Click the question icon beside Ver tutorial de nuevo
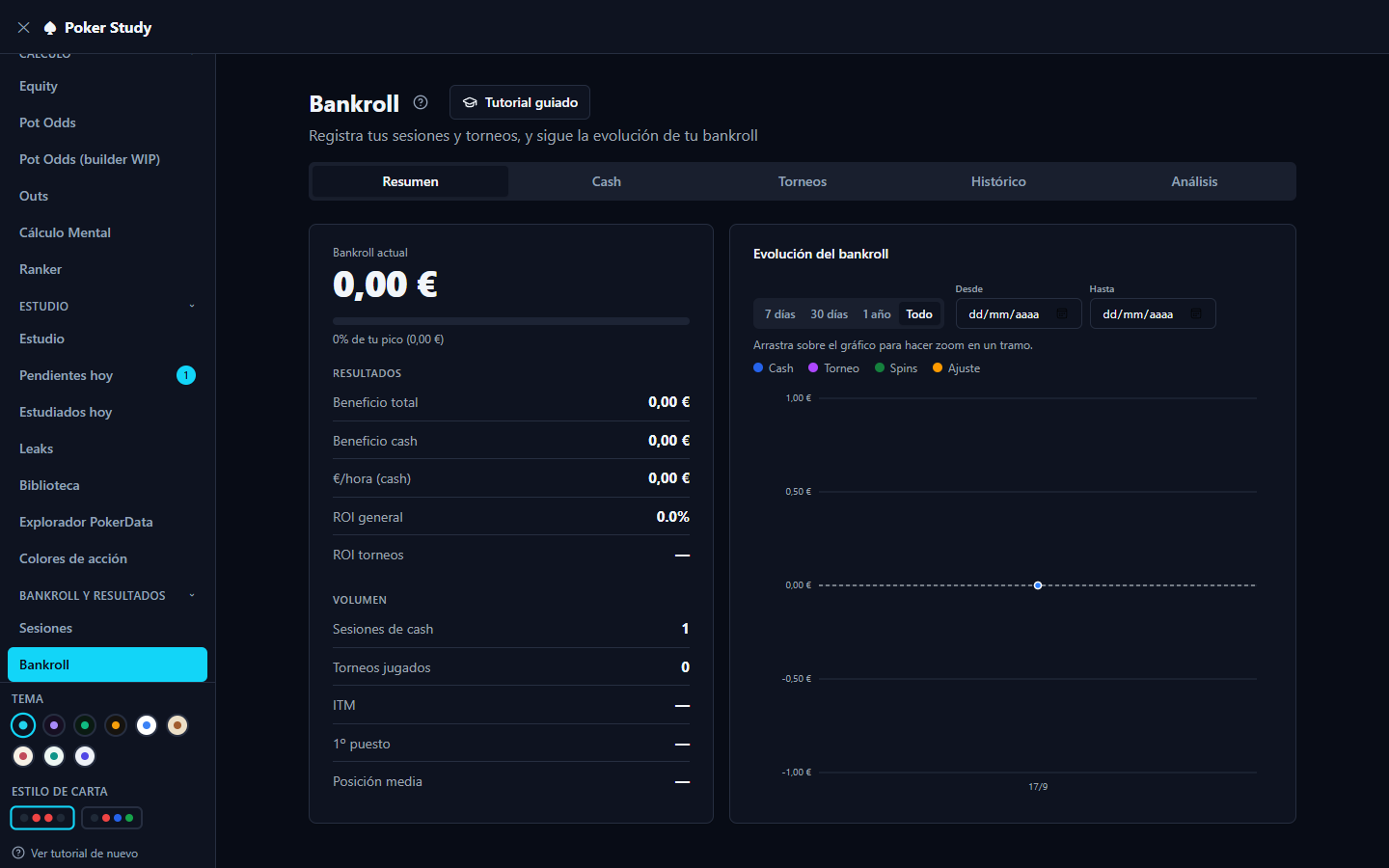The width and height of the screenshot is (1389, 868). 18,853
